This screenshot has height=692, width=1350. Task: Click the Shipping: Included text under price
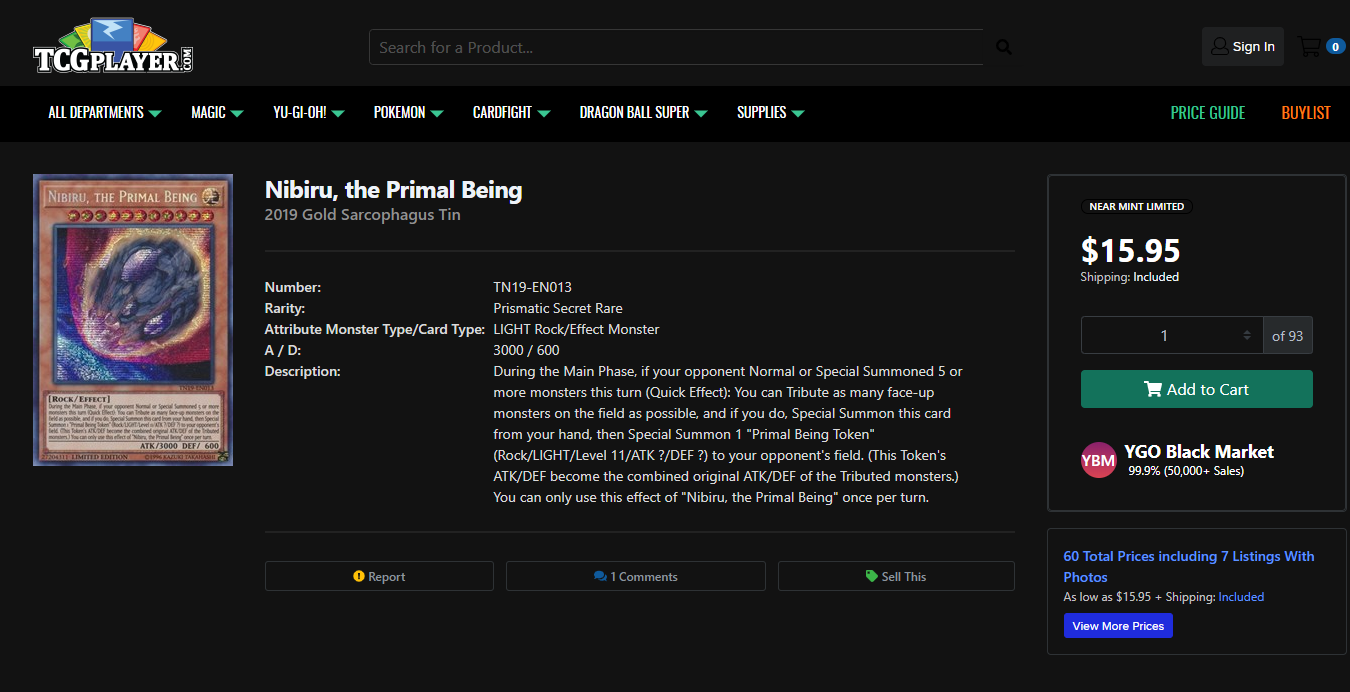[x=1130, y=277]
